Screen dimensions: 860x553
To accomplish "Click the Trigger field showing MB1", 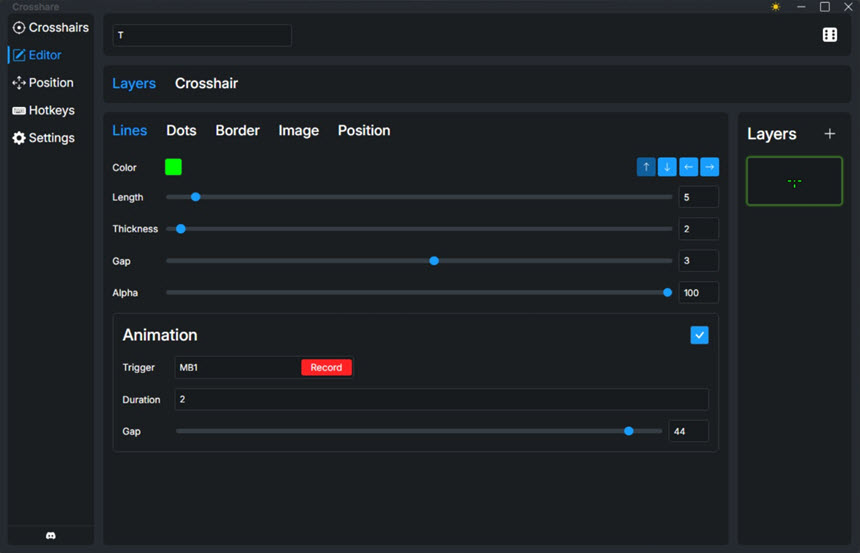I will point(237,368).
